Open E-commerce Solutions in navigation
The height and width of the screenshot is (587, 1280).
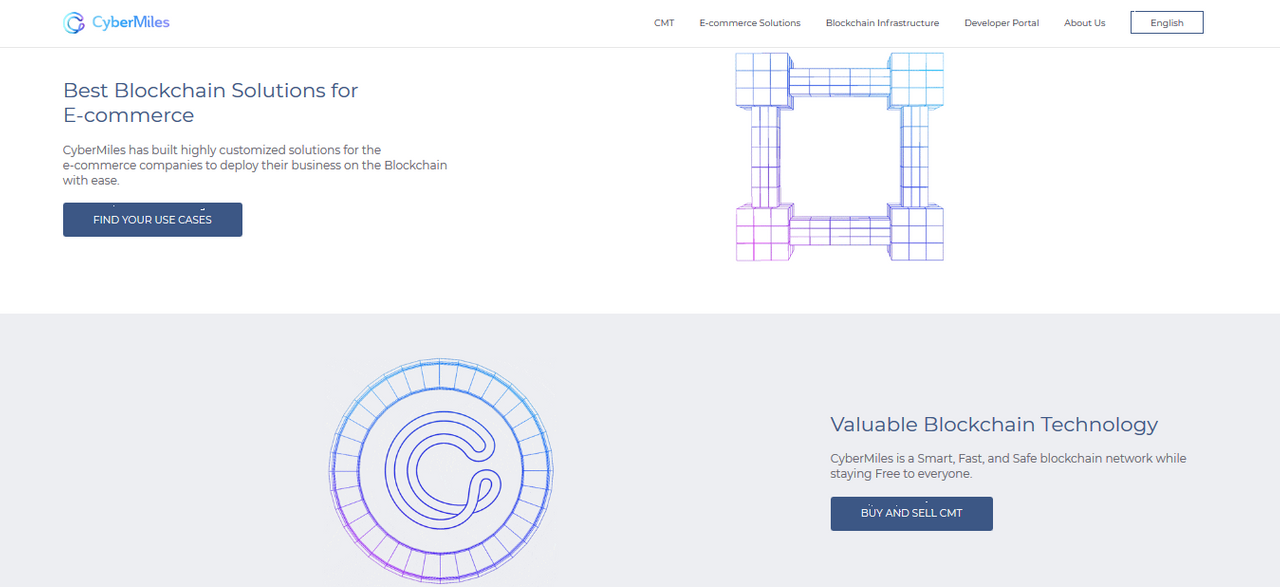click(x=750, y=23)
